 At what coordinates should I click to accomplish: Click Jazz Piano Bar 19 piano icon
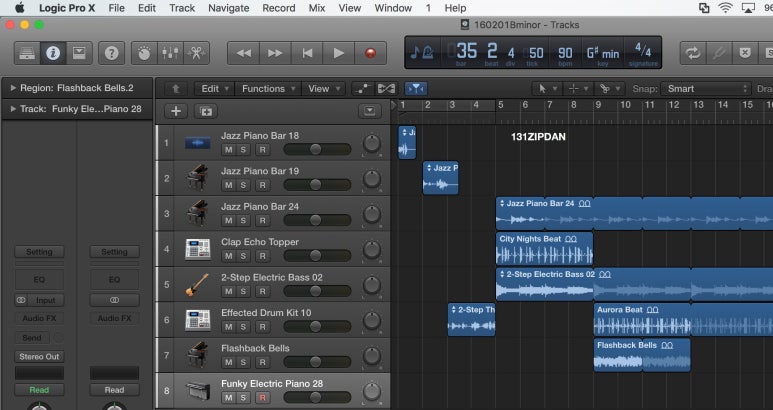click(x=198, y=178)
